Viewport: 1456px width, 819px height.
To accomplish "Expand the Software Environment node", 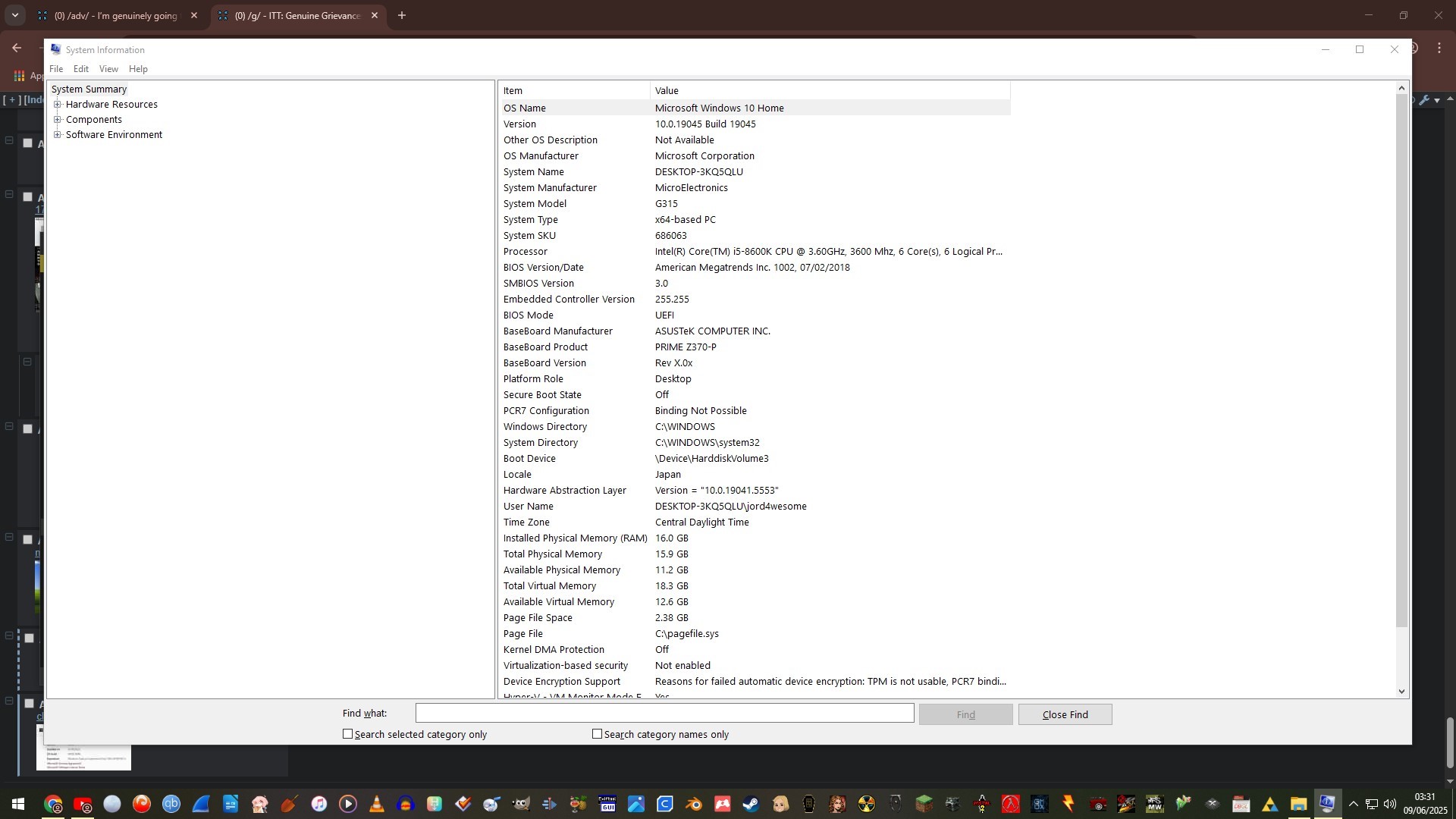I will click(58, 135).
